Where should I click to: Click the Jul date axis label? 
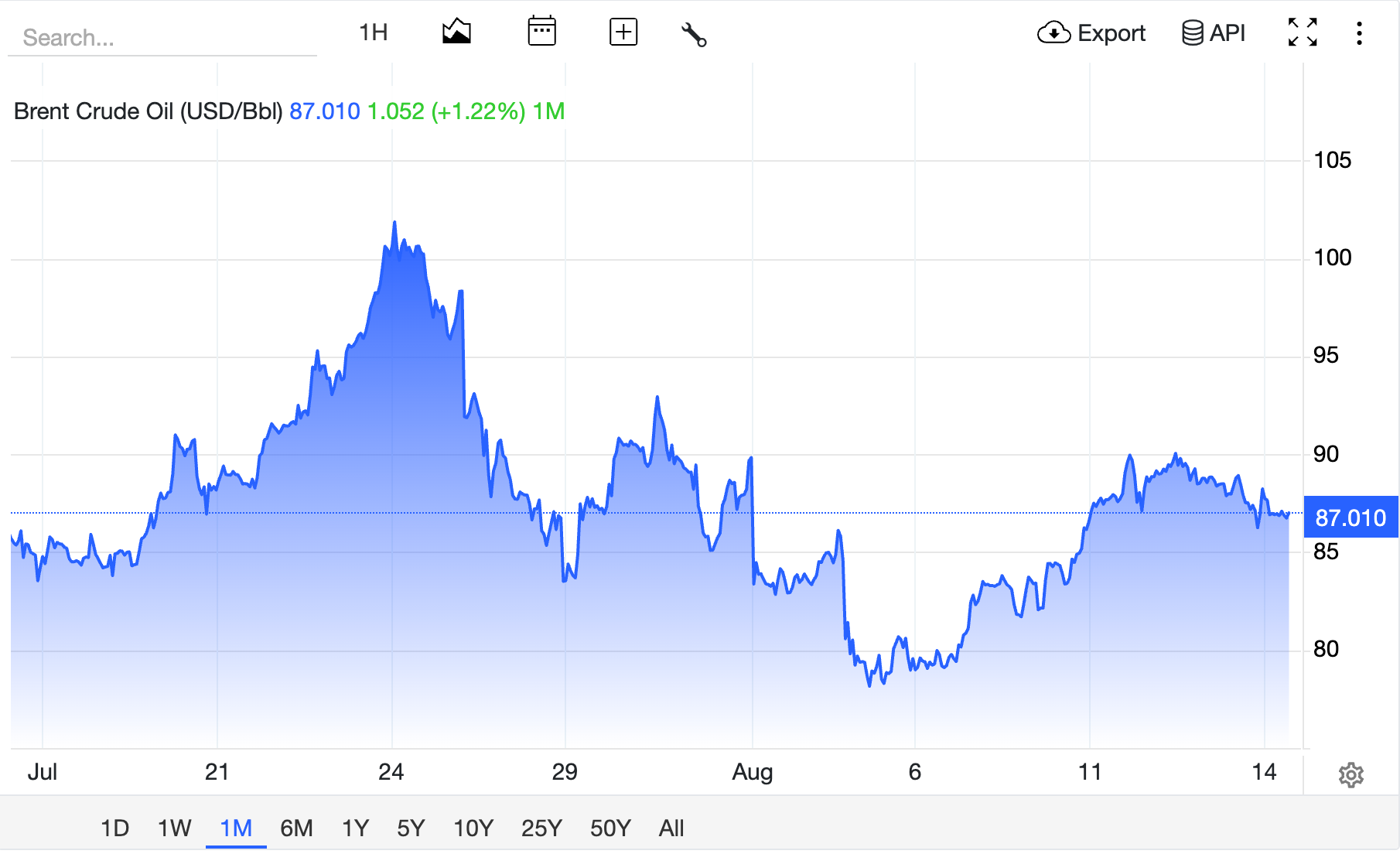[43, 772]
